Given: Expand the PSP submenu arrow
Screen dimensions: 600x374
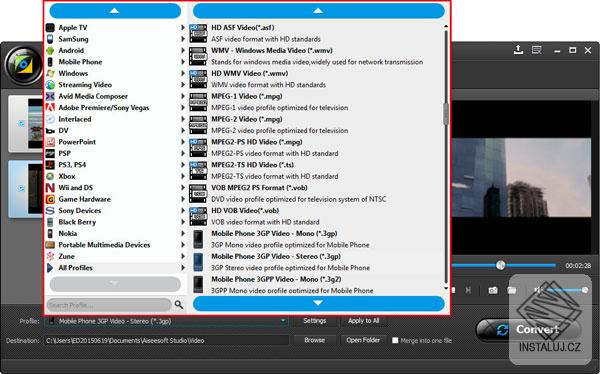Looking at the screenshot, I should click(x=183, y=154).
